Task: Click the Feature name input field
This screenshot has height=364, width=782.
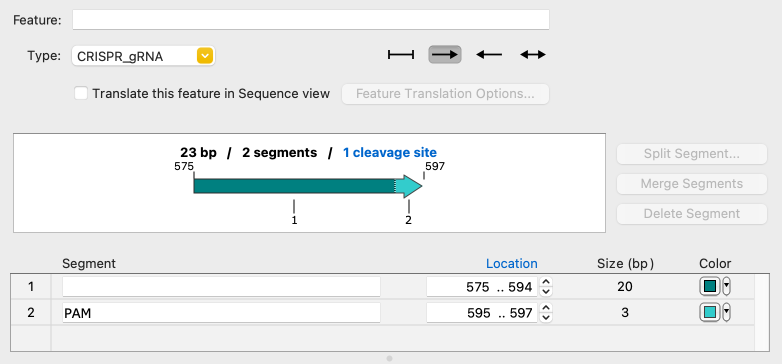Action: pyautogui.click(x=311, y=20)
